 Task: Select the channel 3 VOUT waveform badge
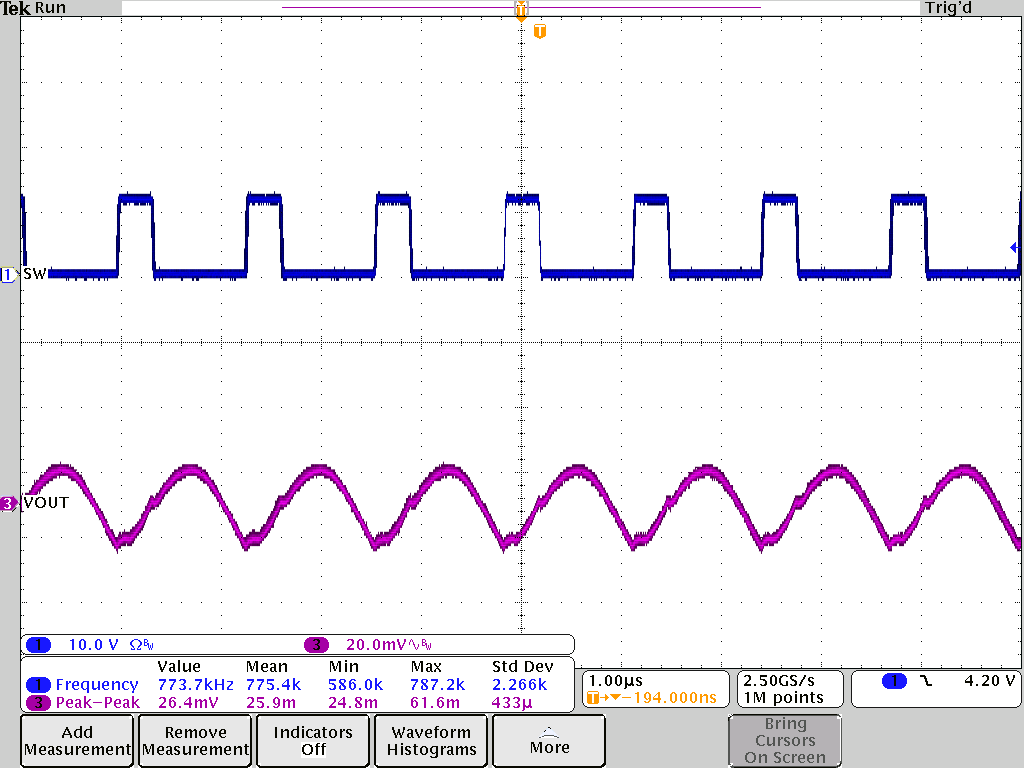point(8,503)
